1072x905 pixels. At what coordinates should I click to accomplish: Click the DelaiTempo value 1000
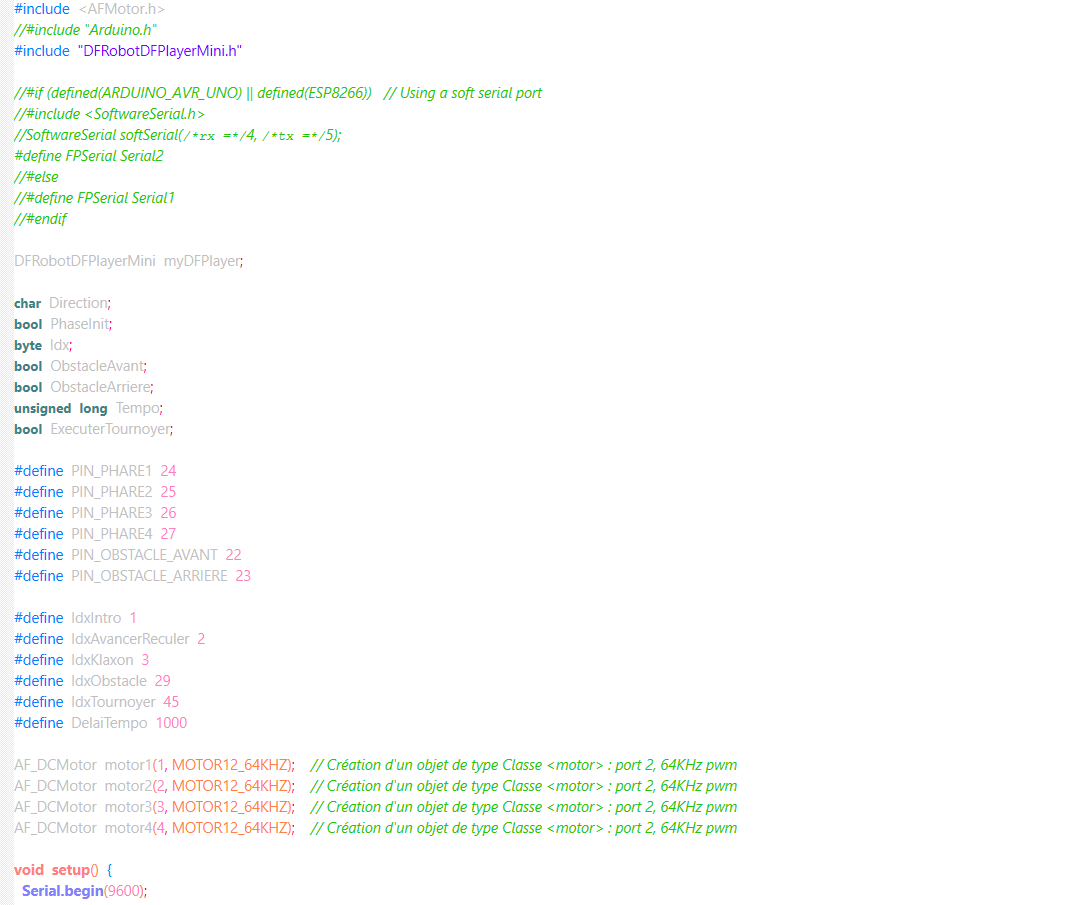(171, 723)
